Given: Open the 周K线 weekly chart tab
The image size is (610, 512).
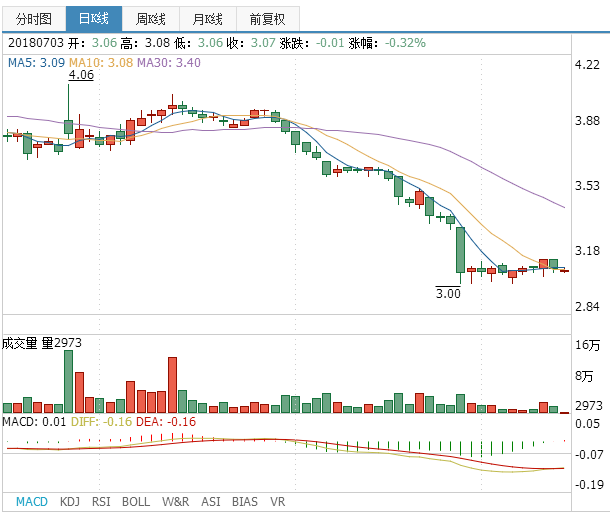Looking at the screenshot, I should click(151, 19).
